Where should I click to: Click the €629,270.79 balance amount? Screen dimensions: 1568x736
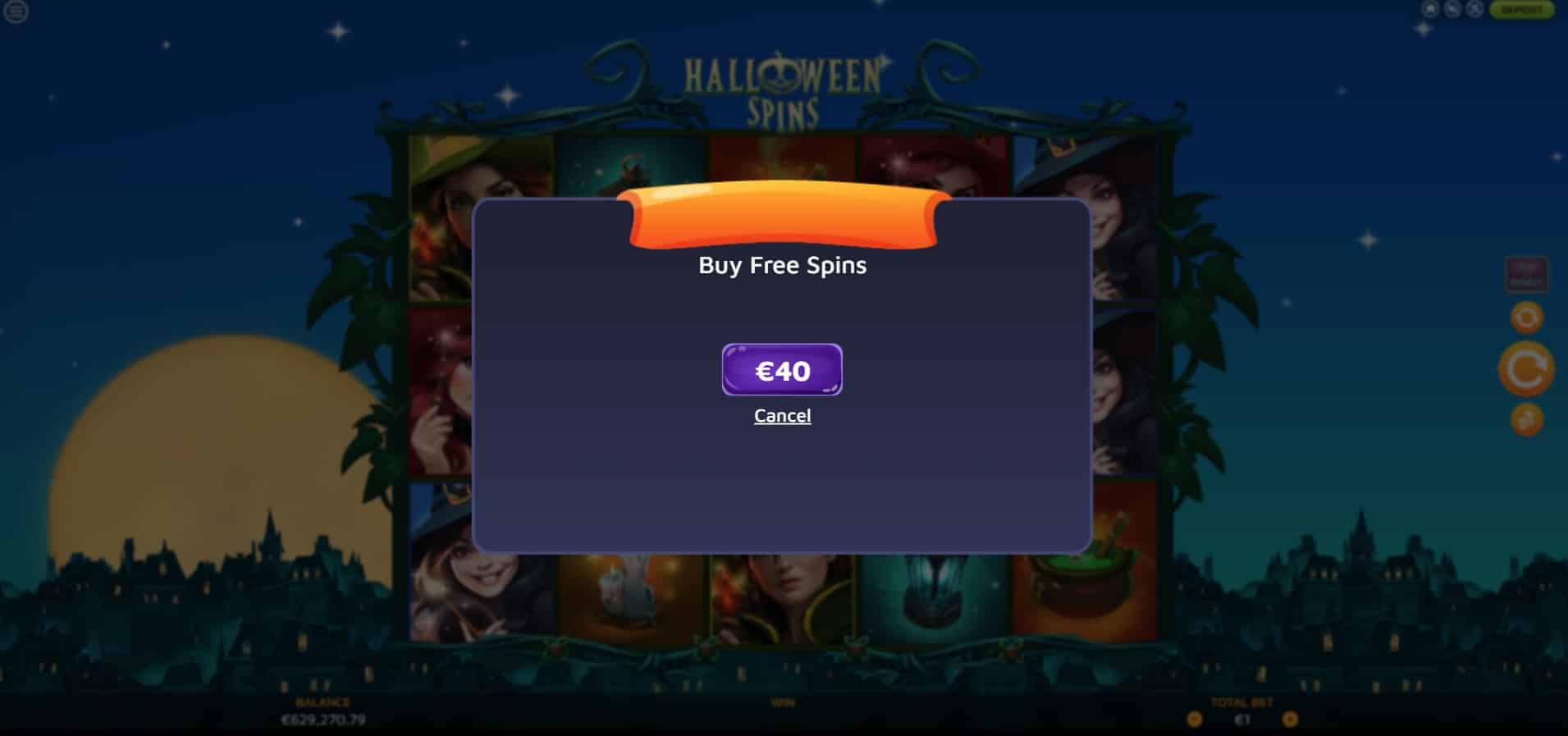(323, 720)
